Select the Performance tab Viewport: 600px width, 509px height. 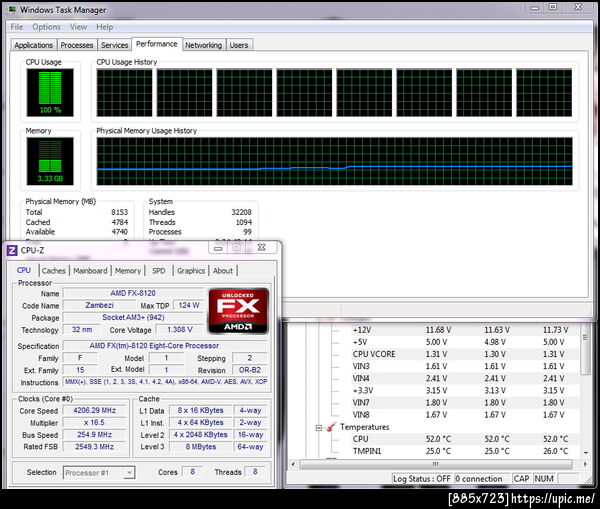(157, 44)
